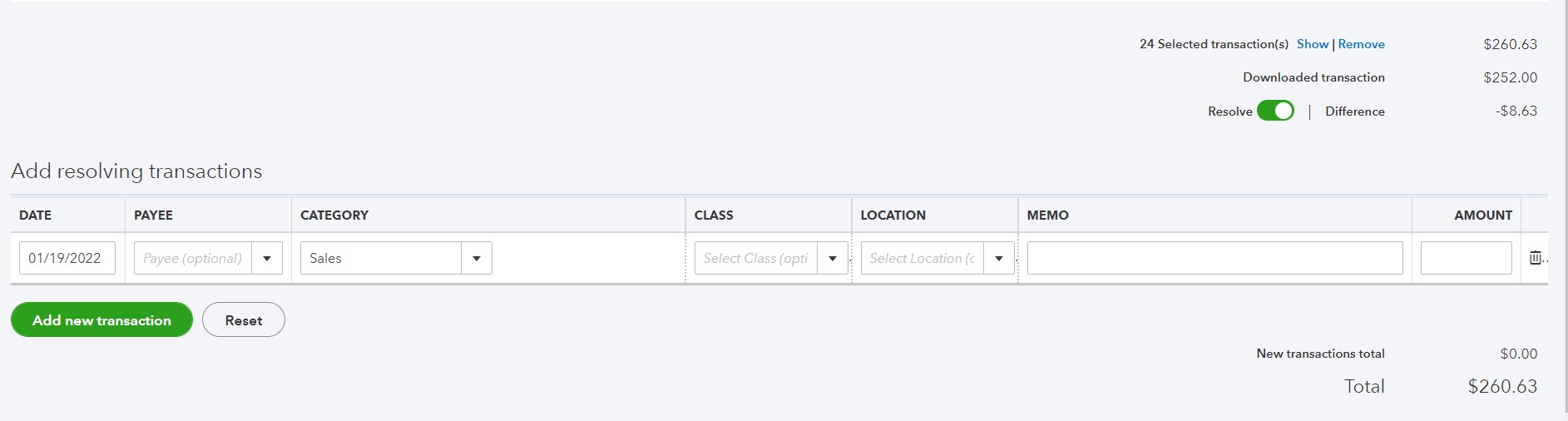Show the 24 selected transactions
This screenshot has width=1568, height=421.
(x=1312, y=44)
